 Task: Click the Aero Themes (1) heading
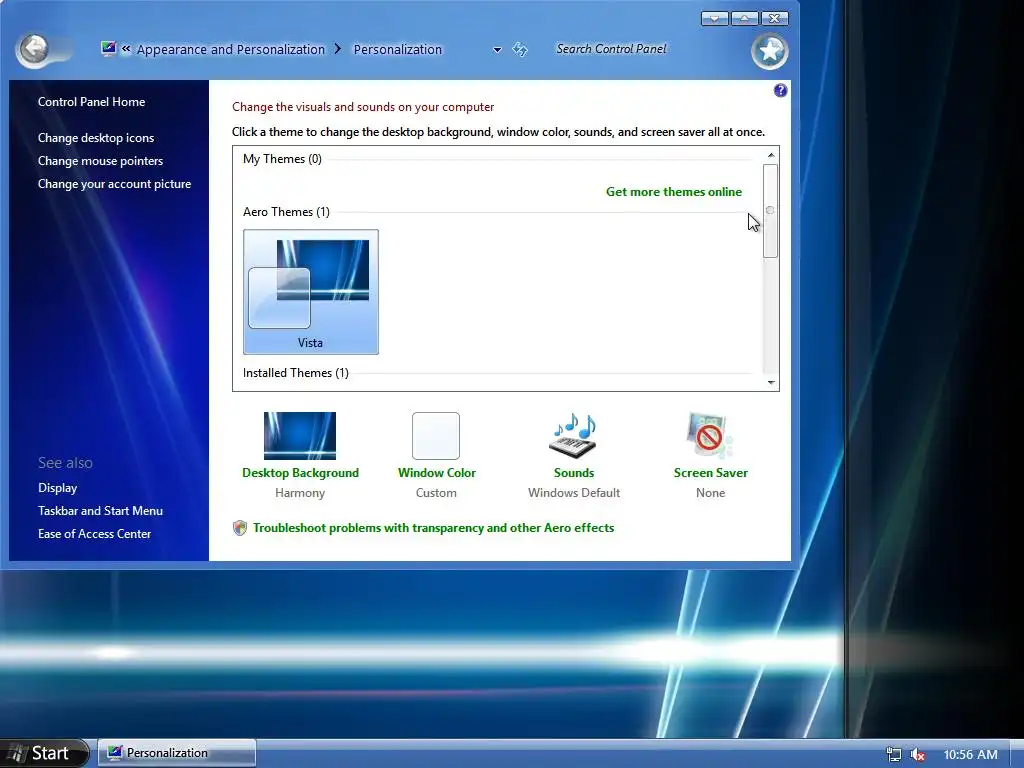286,212
